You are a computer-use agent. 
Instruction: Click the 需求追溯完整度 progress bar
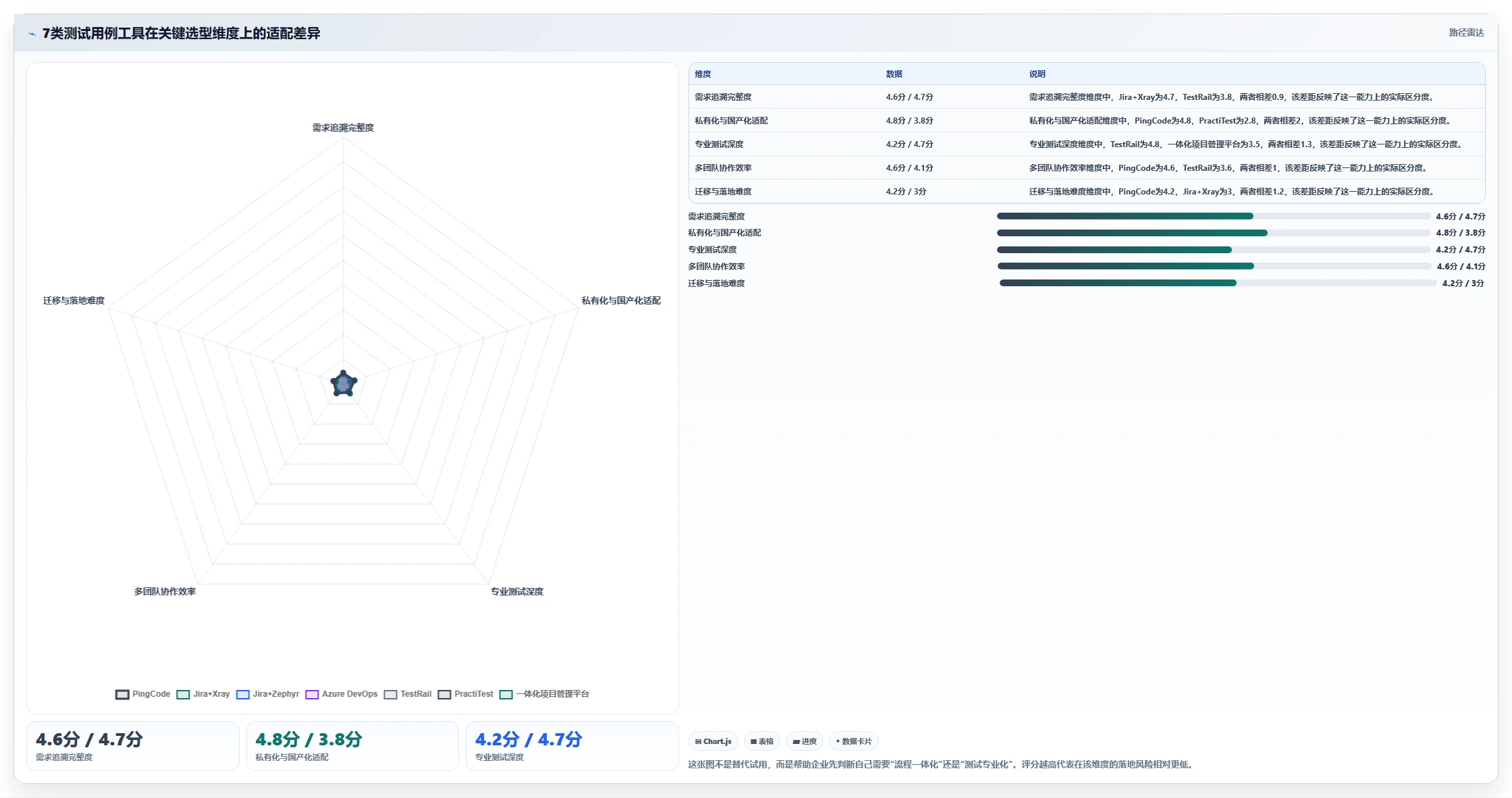pyautogui.click(x=1214, y=216)
